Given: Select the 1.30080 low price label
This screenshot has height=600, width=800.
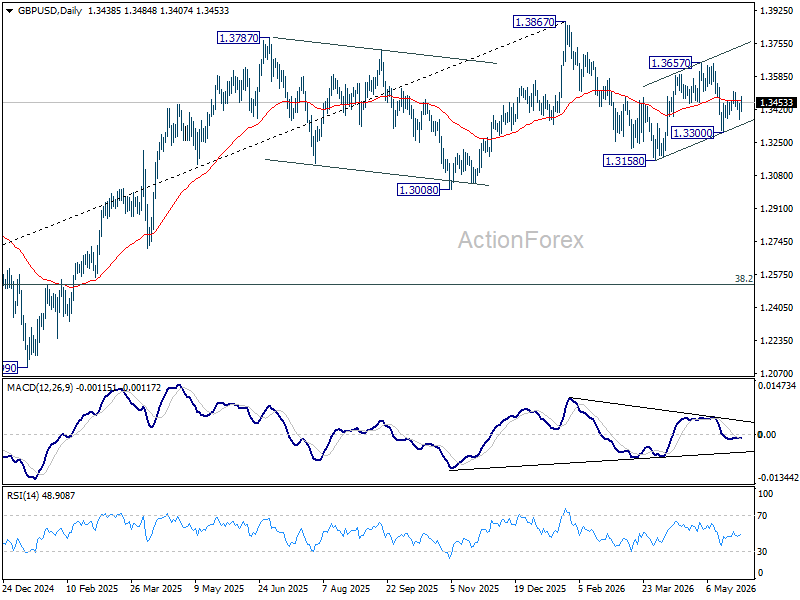Looking at the screenshot, I should [418, 190].
